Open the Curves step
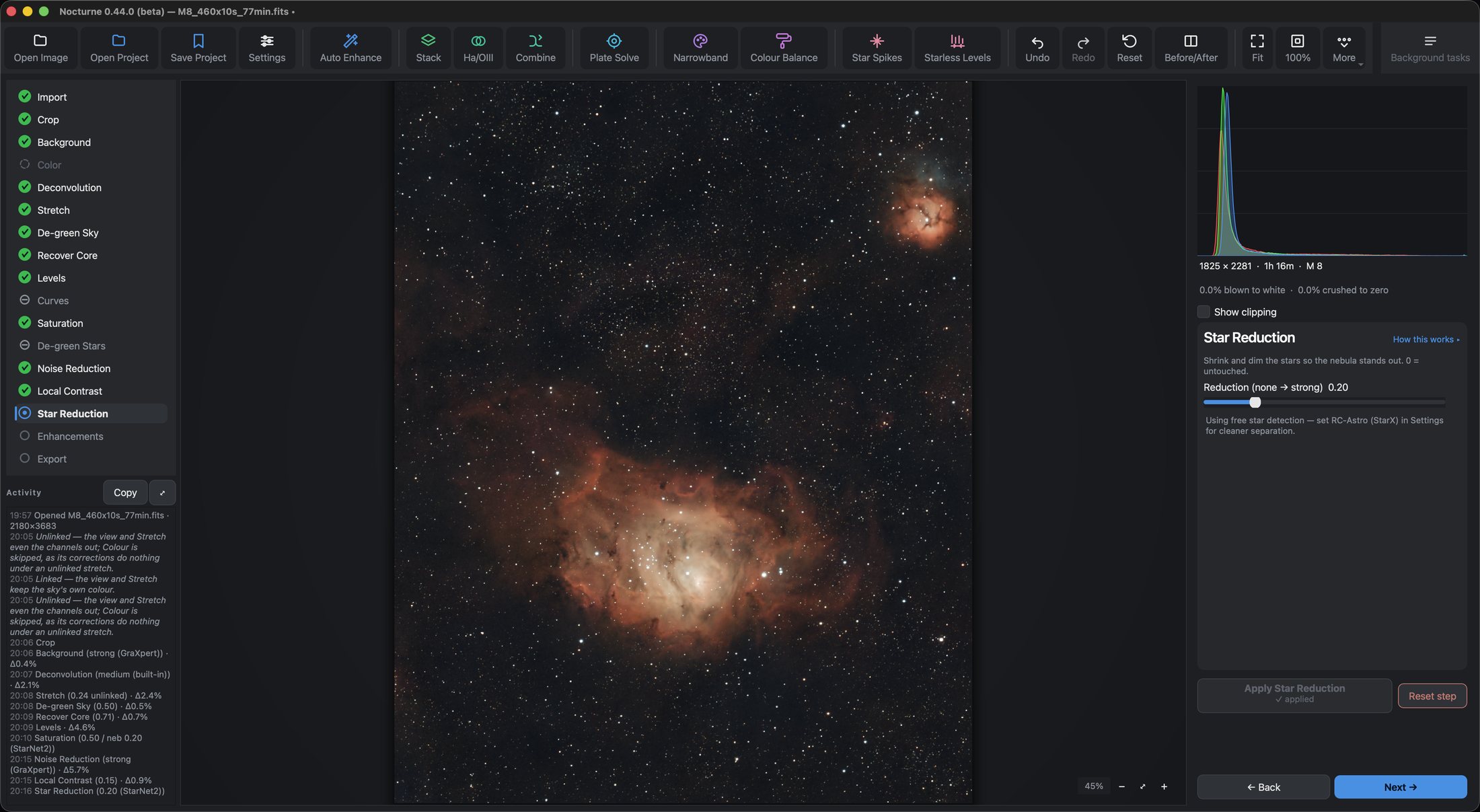Screen dimensions: 1480x812 (91, 301)
